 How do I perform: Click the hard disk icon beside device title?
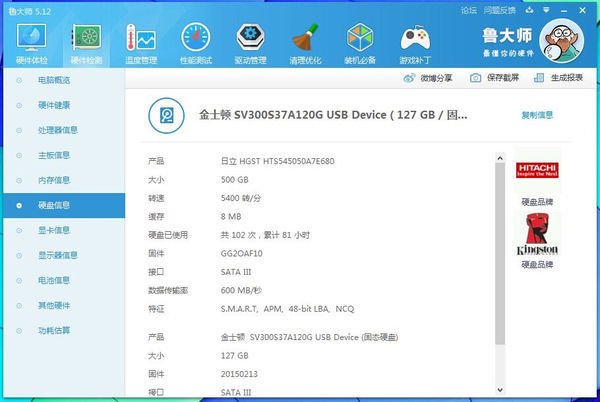(166, 116)
